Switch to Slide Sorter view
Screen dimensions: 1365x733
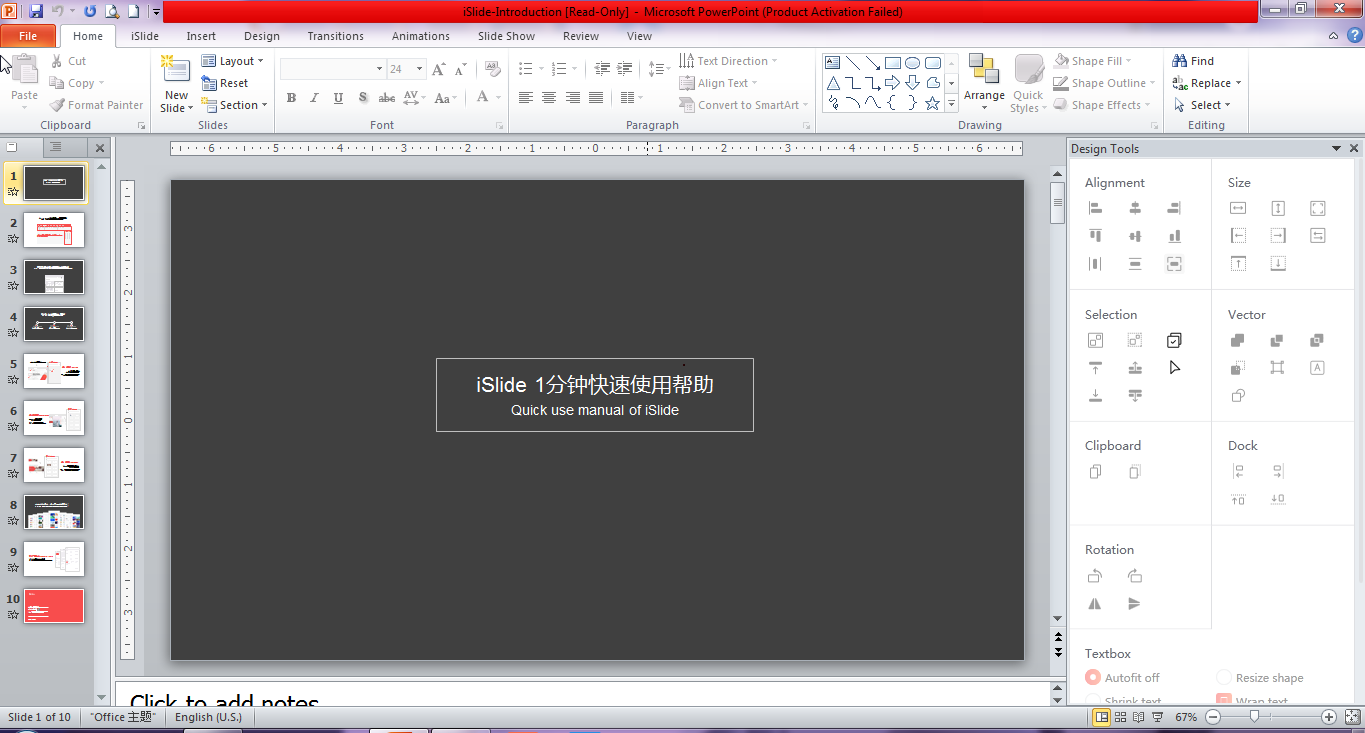pyautogui.click(x=1121, y=717)
